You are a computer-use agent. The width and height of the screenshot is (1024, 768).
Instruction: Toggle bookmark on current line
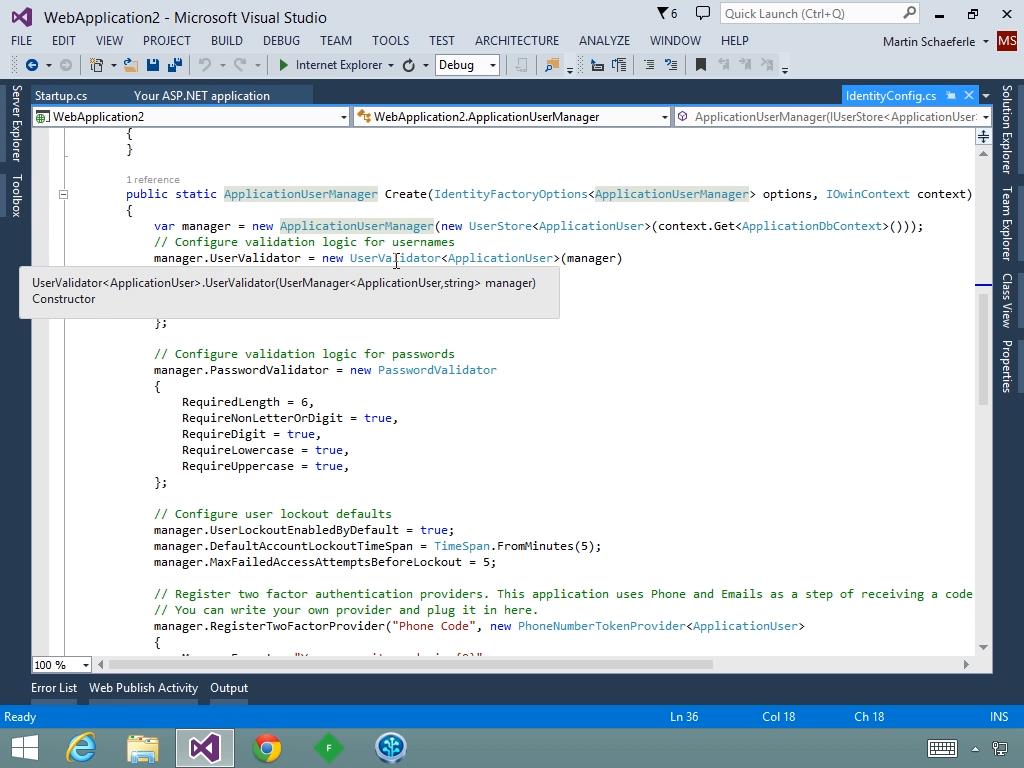pos(701,65)
